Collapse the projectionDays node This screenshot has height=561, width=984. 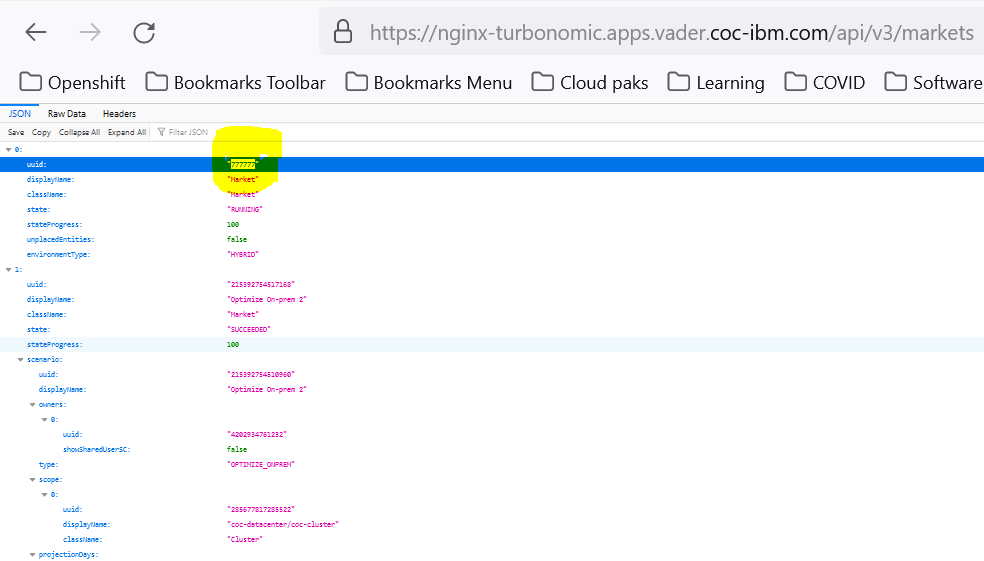click(33, 555)
